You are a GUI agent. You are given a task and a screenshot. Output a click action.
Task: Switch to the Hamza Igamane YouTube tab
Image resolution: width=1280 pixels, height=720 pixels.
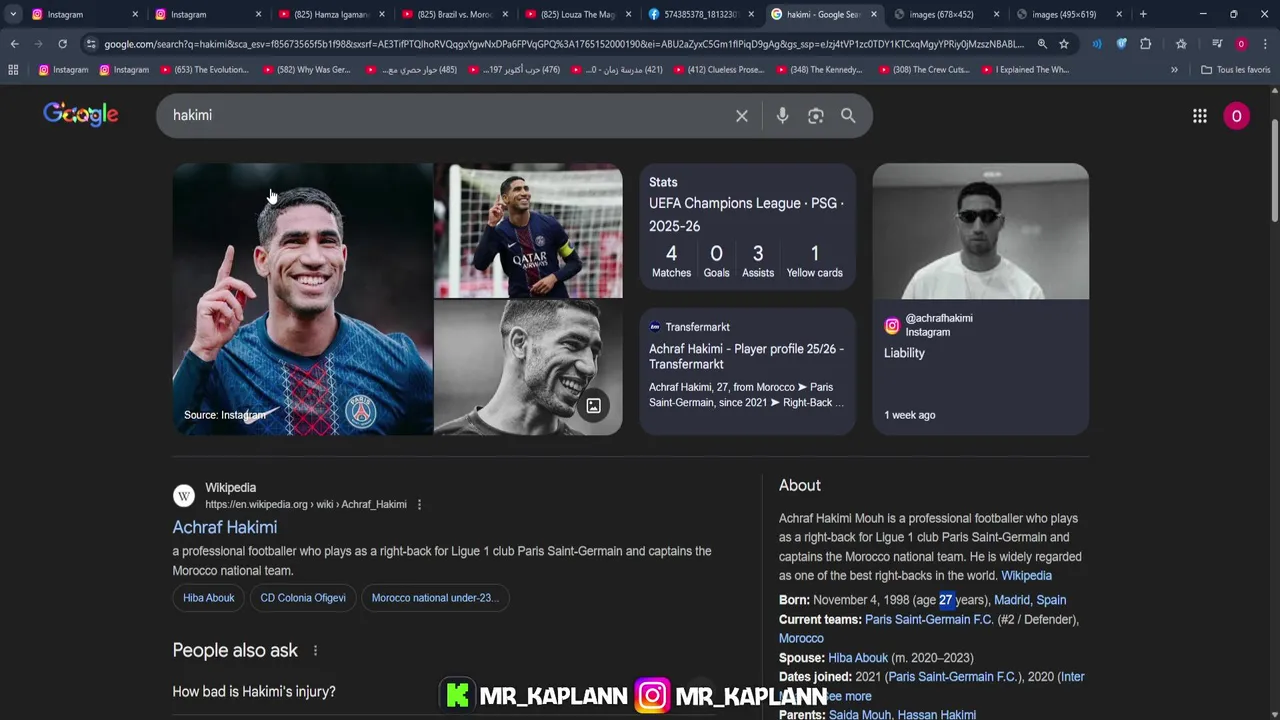point(331,14)
